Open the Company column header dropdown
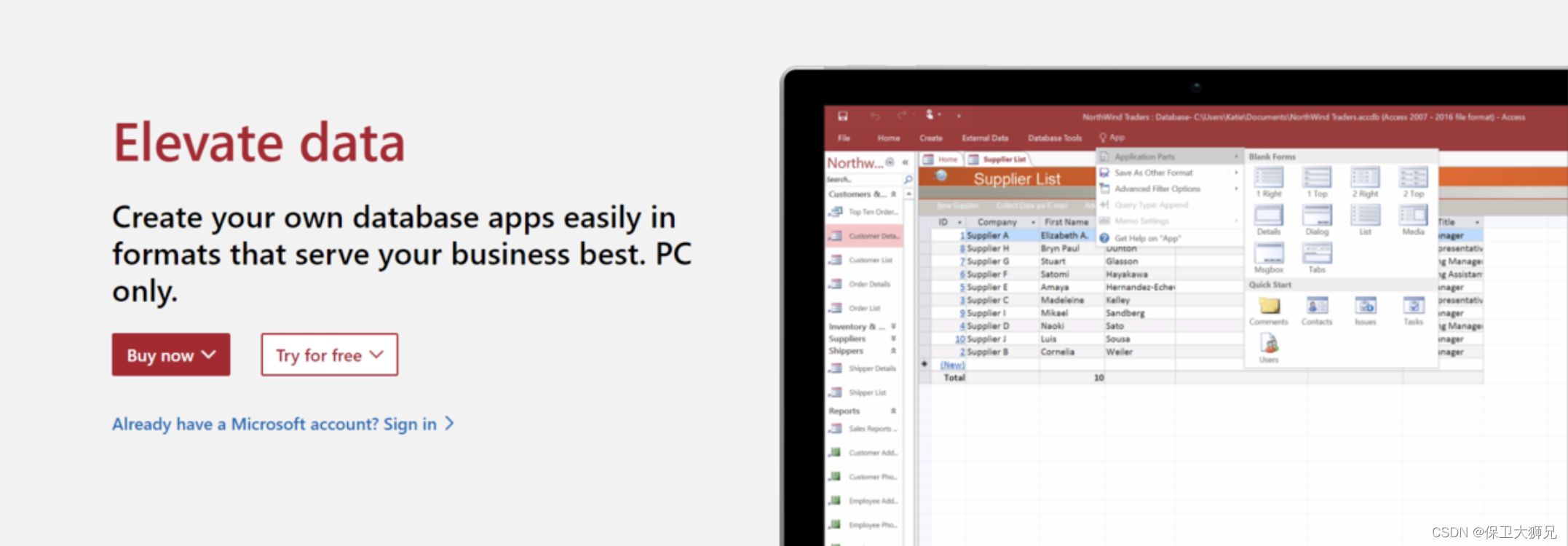 click(1032, 222)
